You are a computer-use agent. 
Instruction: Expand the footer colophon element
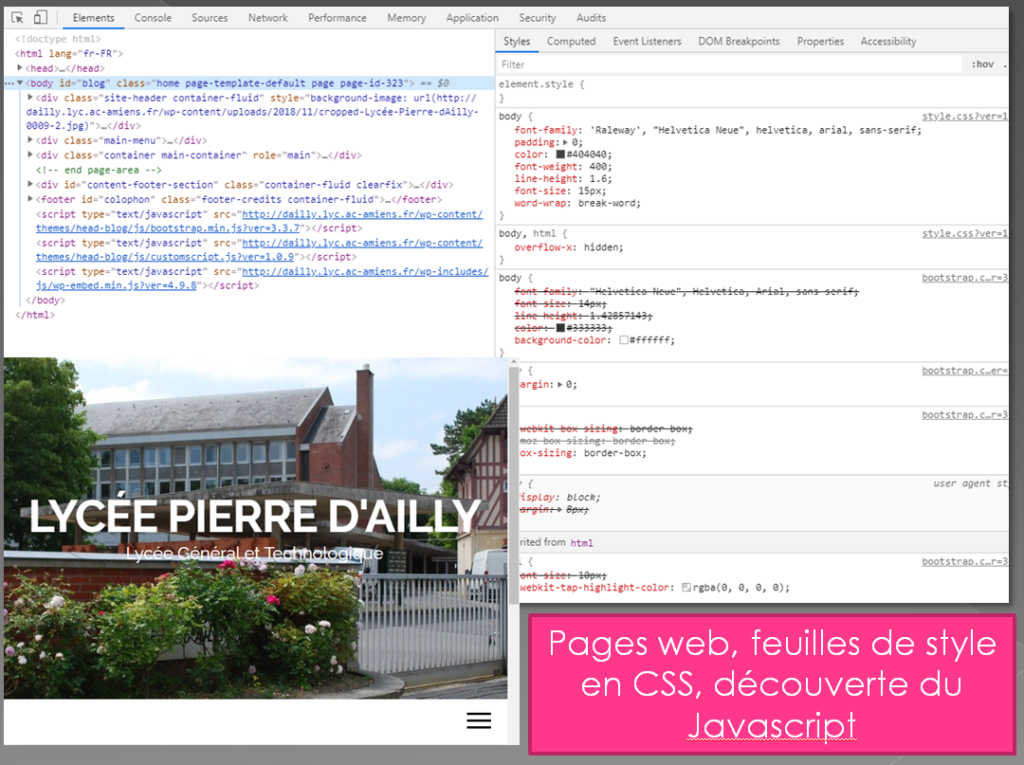click(30, 199)
